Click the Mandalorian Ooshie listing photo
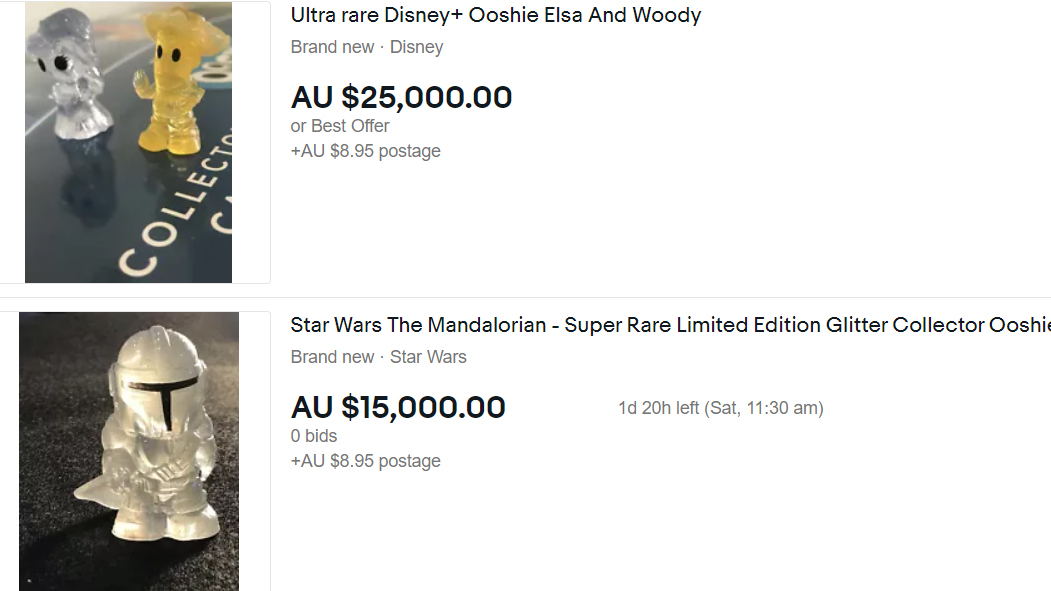Screen dimensions: 1051x591 [128, 450]
